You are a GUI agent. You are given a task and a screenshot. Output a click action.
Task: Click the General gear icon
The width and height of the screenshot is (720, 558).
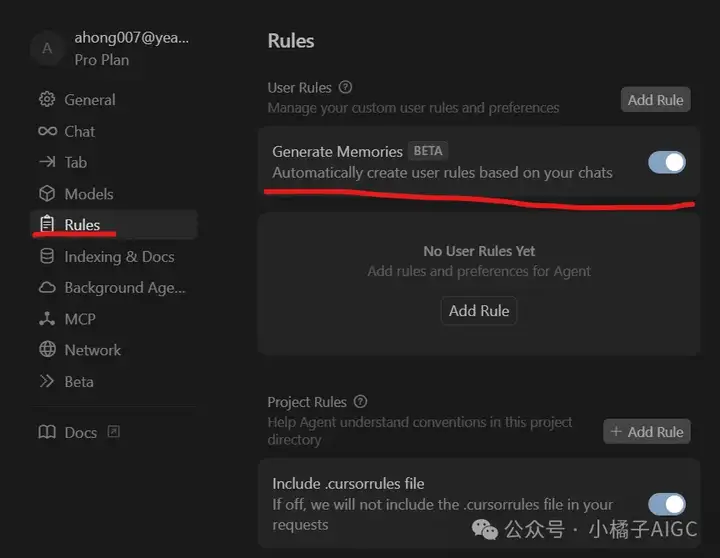click(47, 99)
